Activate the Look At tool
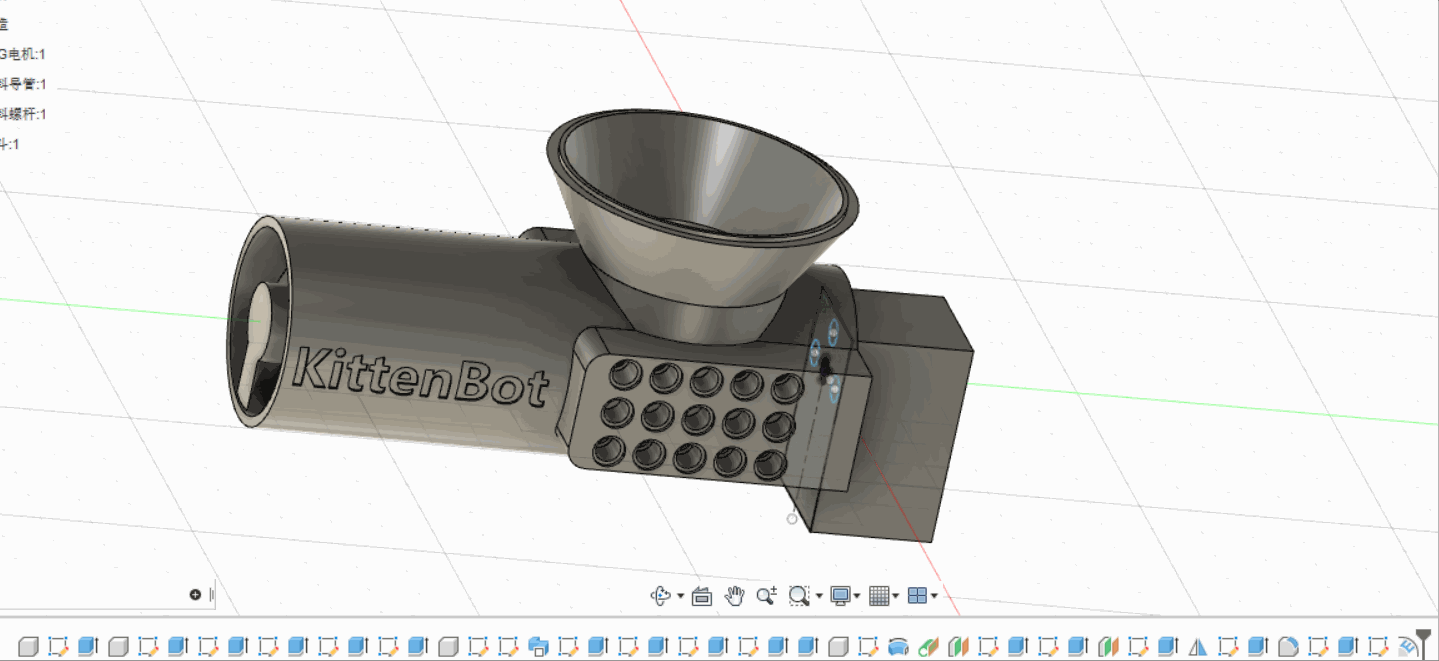 (x=702, y=596)
